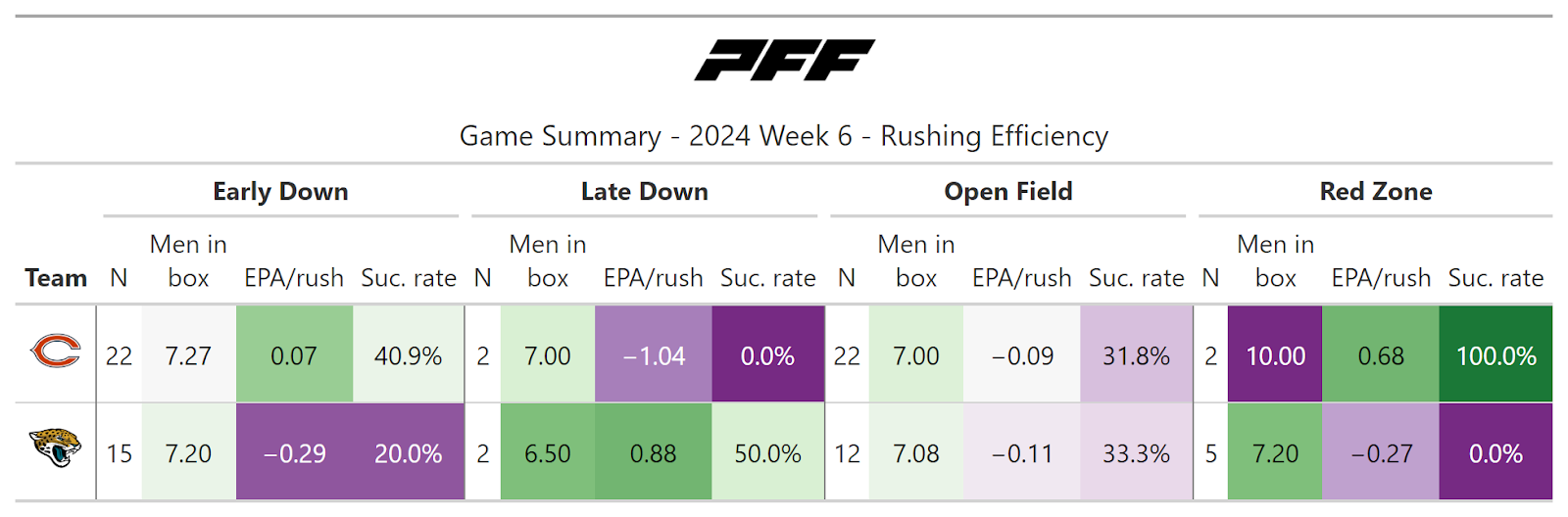Click the Jaguars 6.50 late down men in box
The width and height of the screenshot is (1568, 517).
click(547, 453)
